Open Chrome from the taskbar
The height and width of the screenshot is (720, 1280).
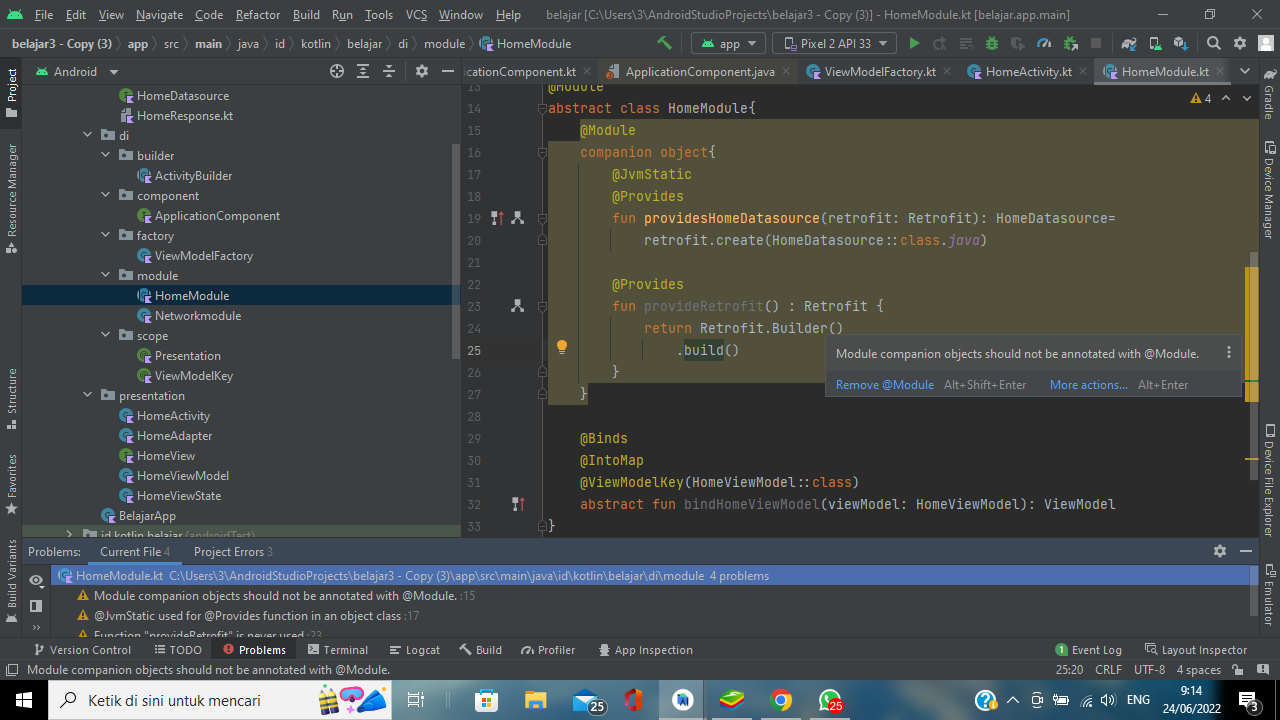[781, 700]
